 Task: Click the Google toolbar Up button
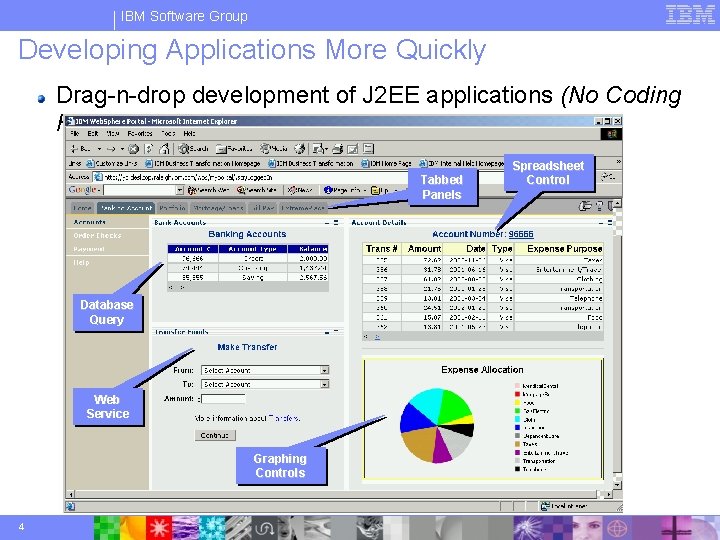click(380, 190)
